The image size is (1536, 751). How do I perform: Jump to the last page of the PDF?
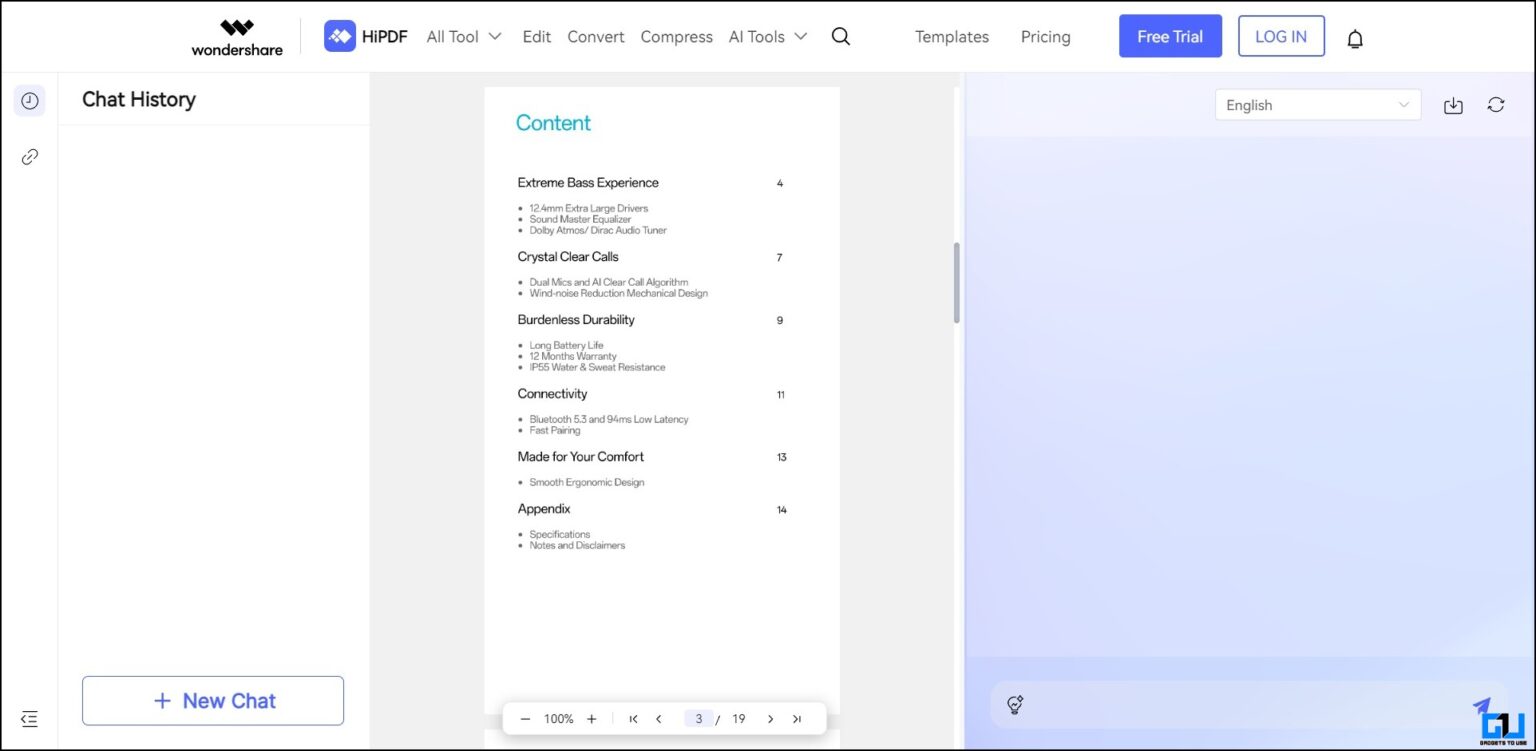pos(797,718)
